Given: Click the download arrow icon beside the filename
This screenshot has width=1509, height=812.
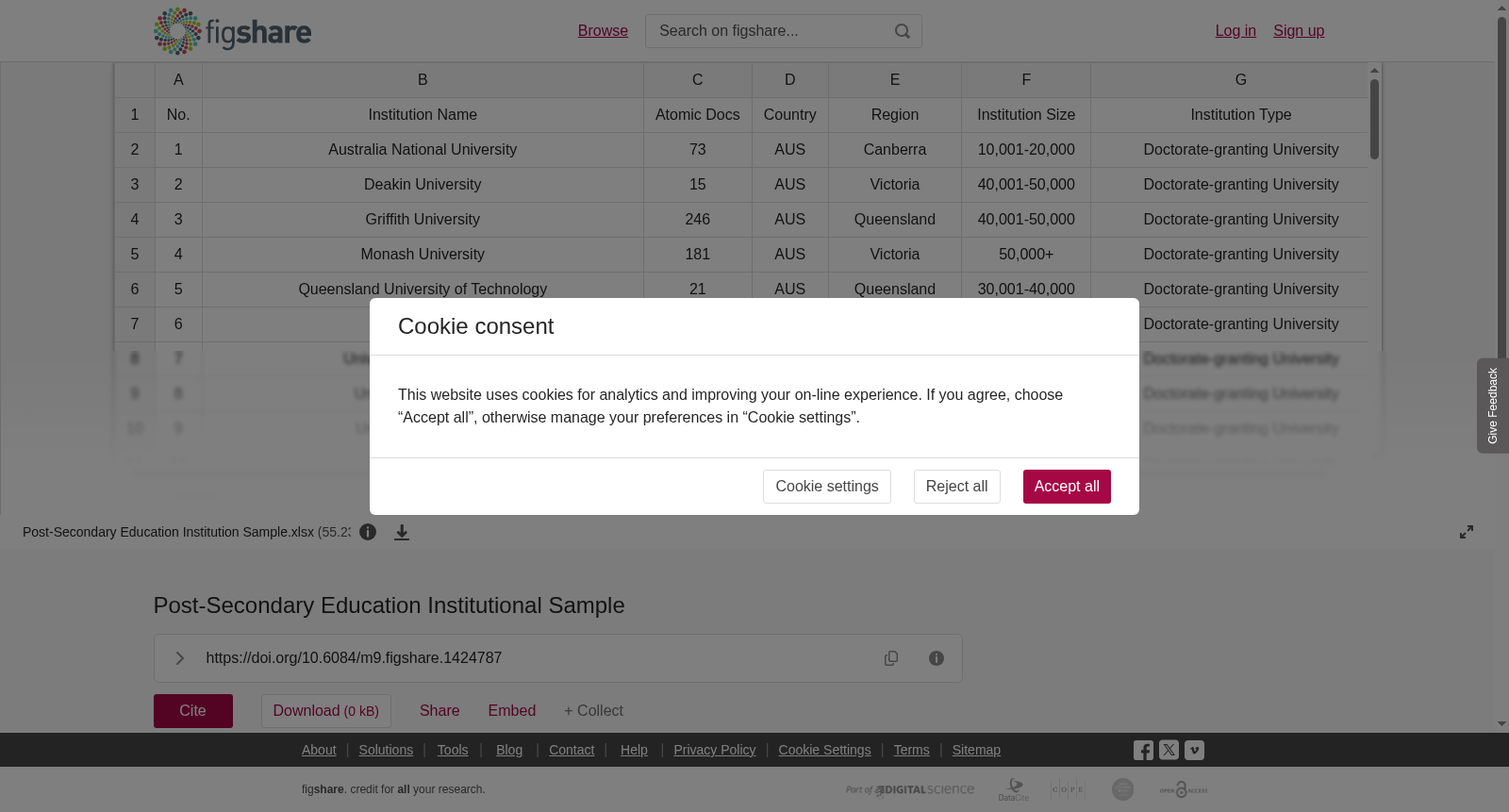Looking at the screenshot, I should (402, 532).
